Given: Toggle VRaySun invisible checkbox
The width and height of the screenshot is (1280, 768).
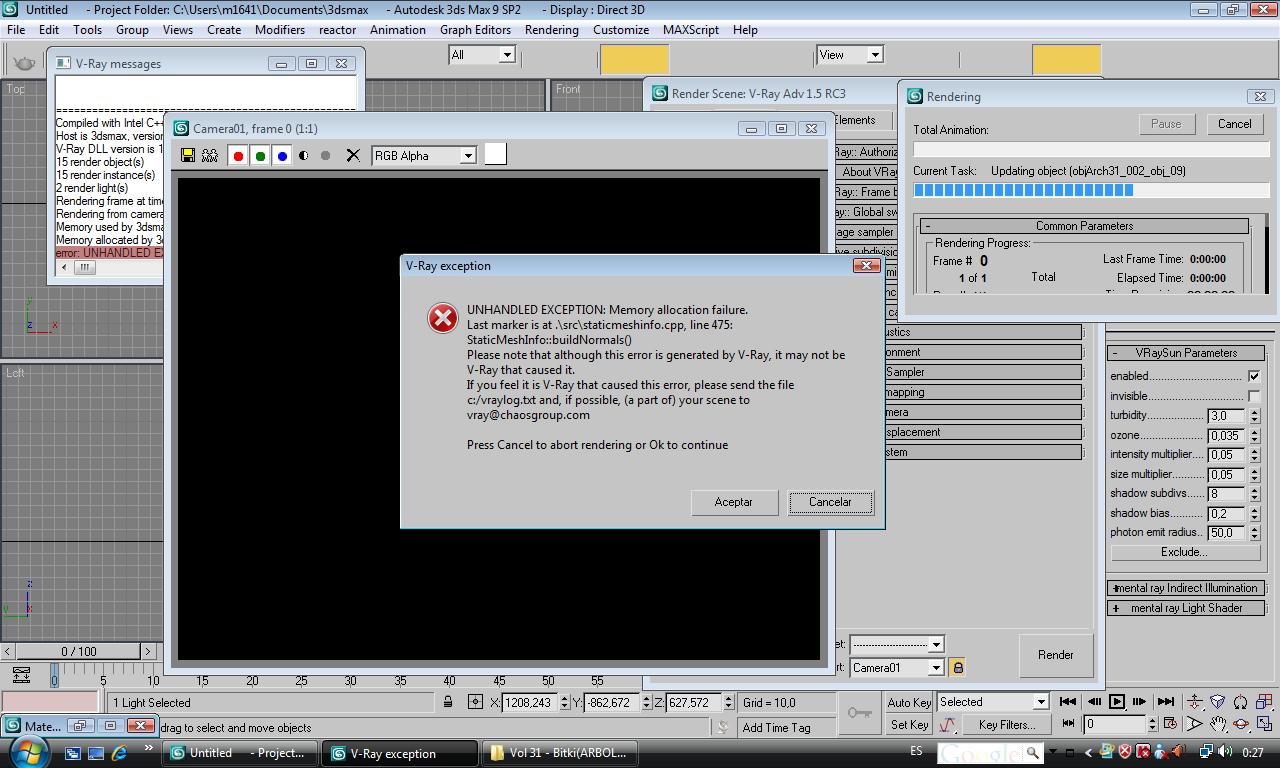Looking at the screenshot, I should click(1254, 396).
